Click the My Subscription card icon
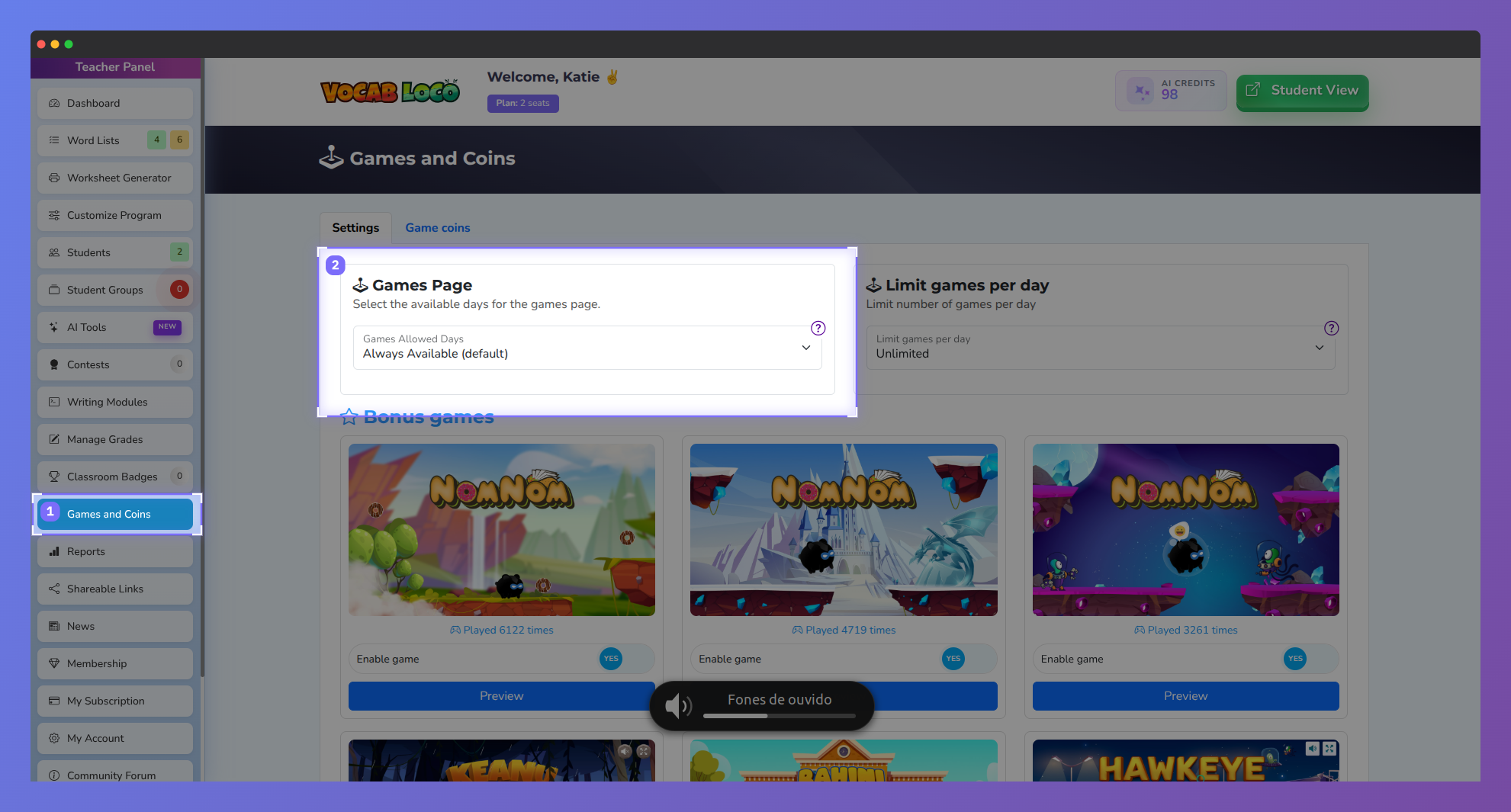 coord(54,701)
